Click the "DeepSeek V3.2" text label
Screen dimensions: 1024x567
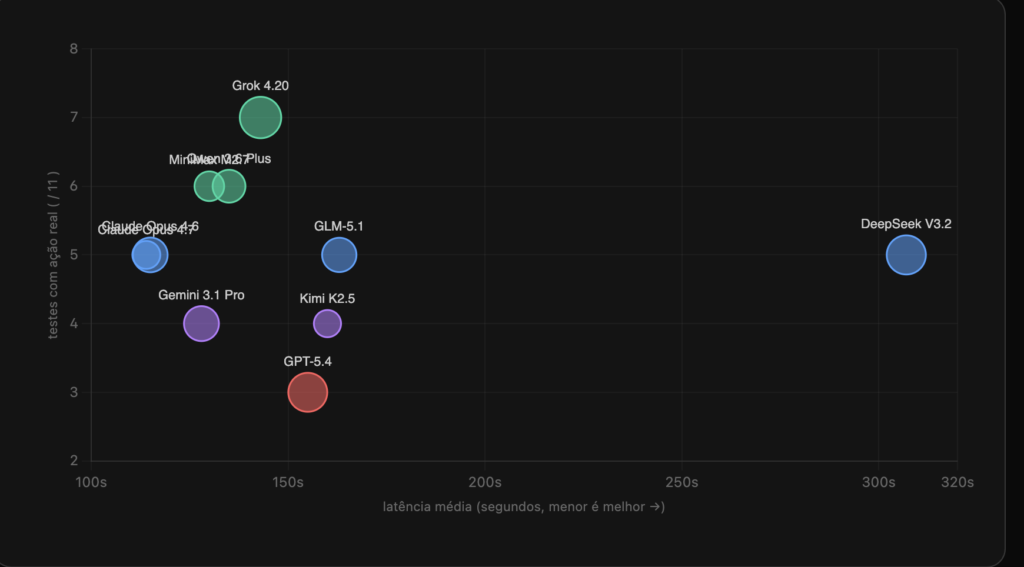pyautogui.click(x=906, y=224)
